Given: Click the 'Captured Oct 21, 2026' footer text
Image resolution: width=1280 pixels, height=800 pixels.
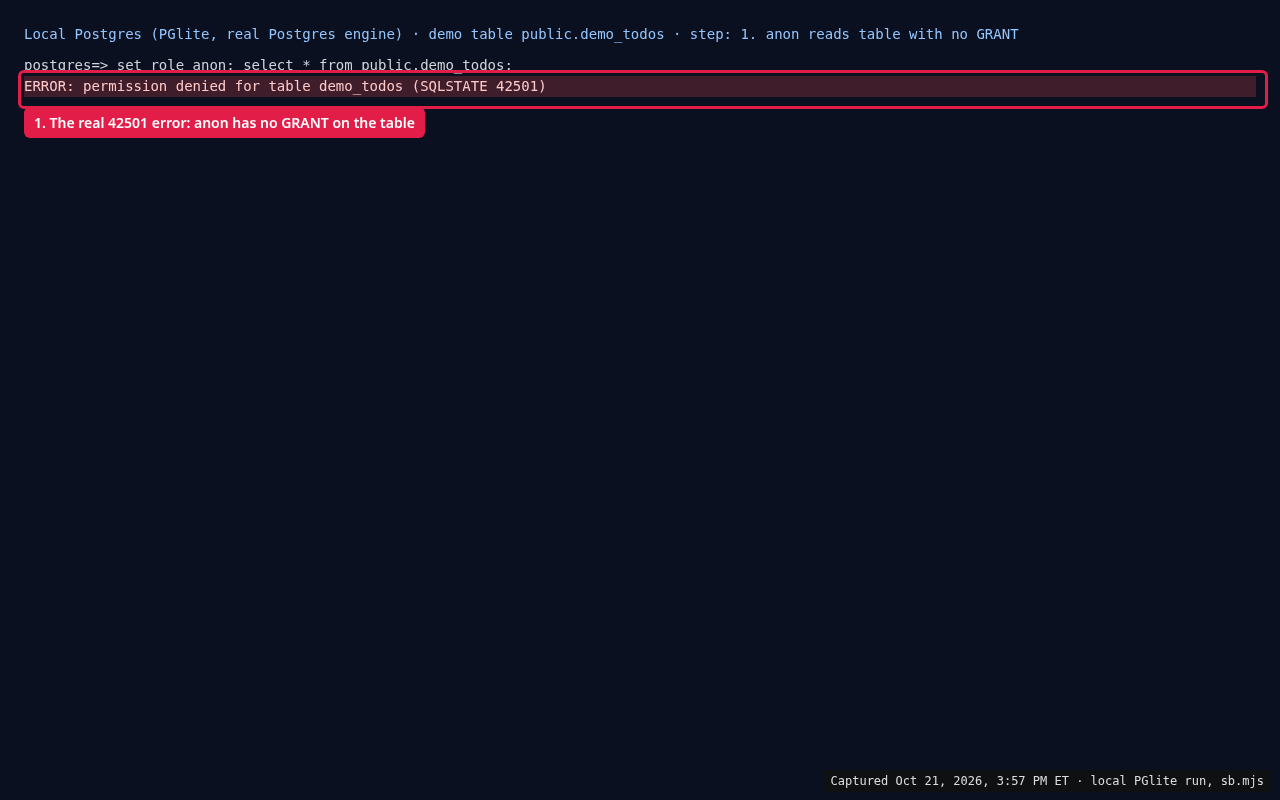Looking at the screenshot, I should 1047,781.
